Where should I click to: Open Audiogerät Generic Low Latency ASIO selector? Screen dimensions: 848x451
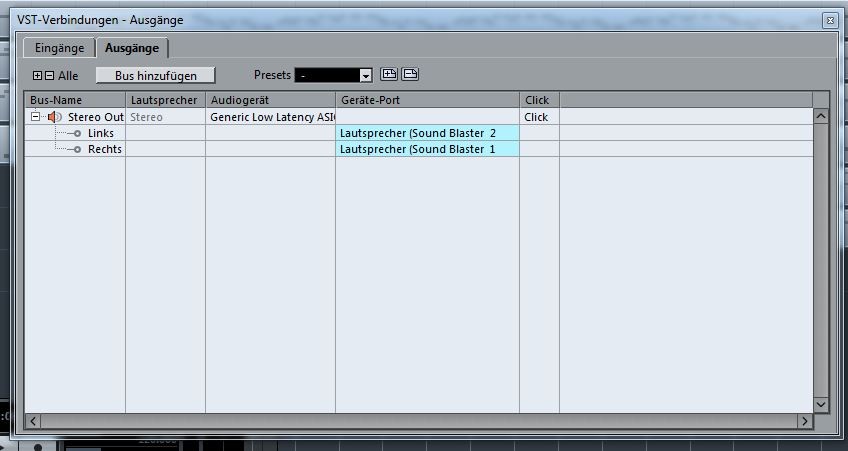point(270,117)
